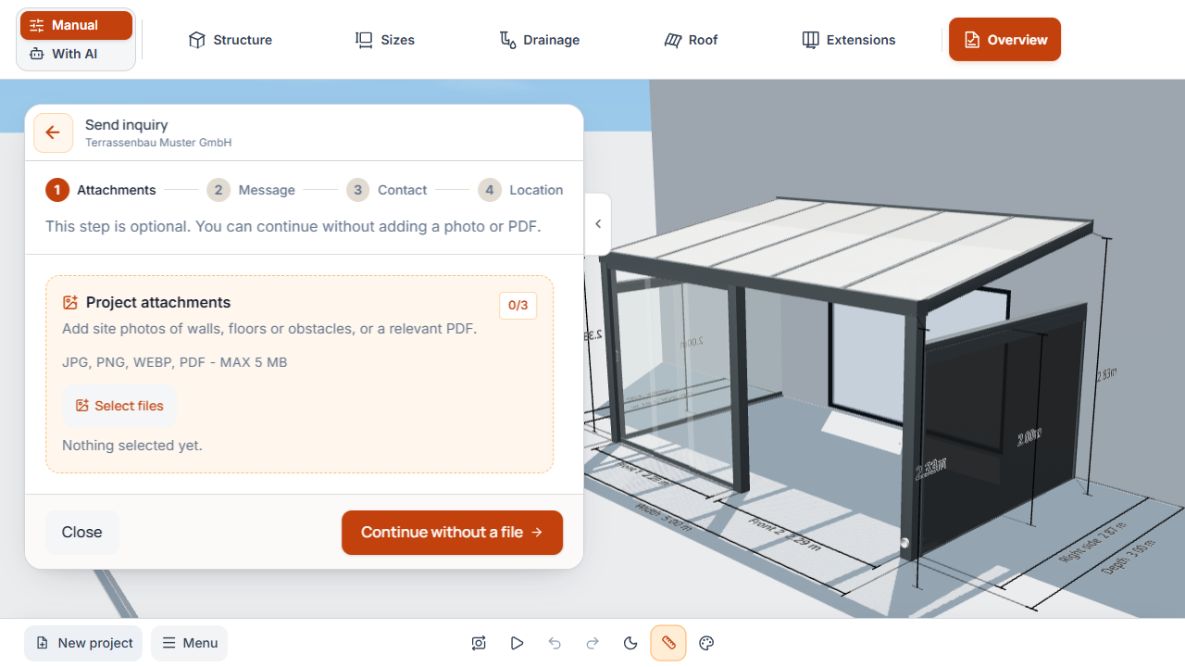Screen dimensions: 1185x667
Task: Open the Drainage tab
Action: [540, 40]
